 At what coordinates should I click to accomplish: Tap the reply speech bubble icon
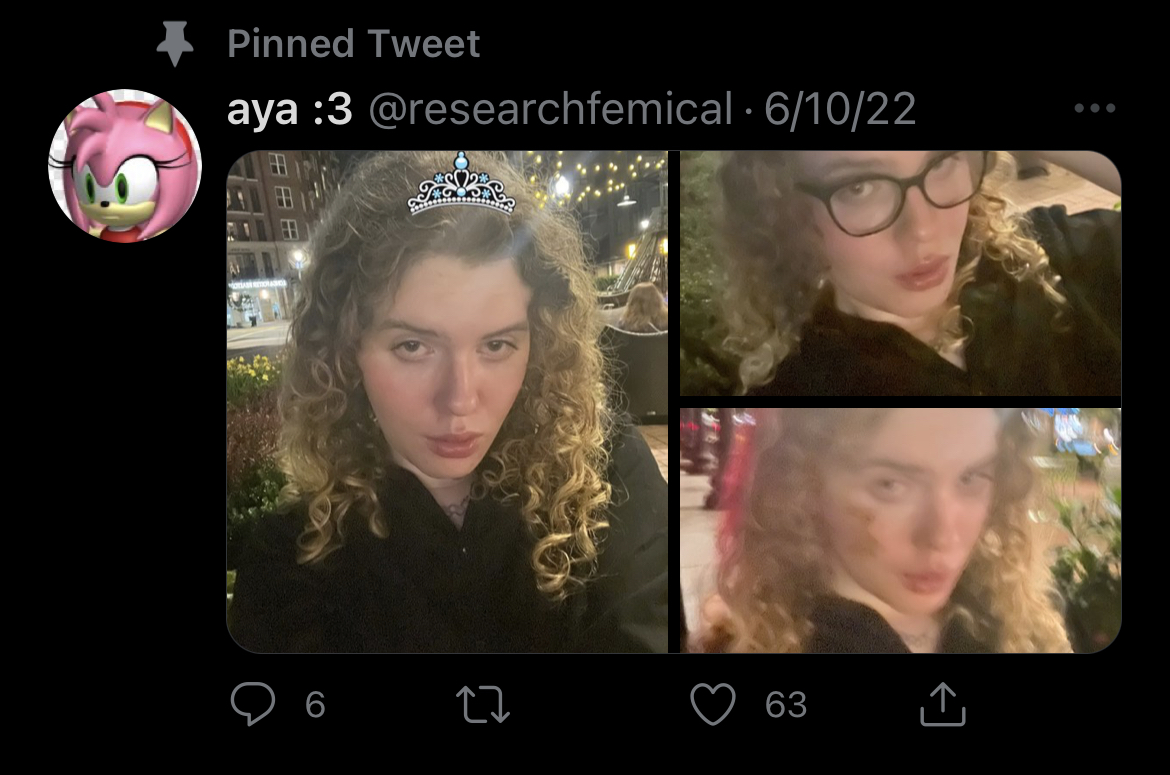253,703
